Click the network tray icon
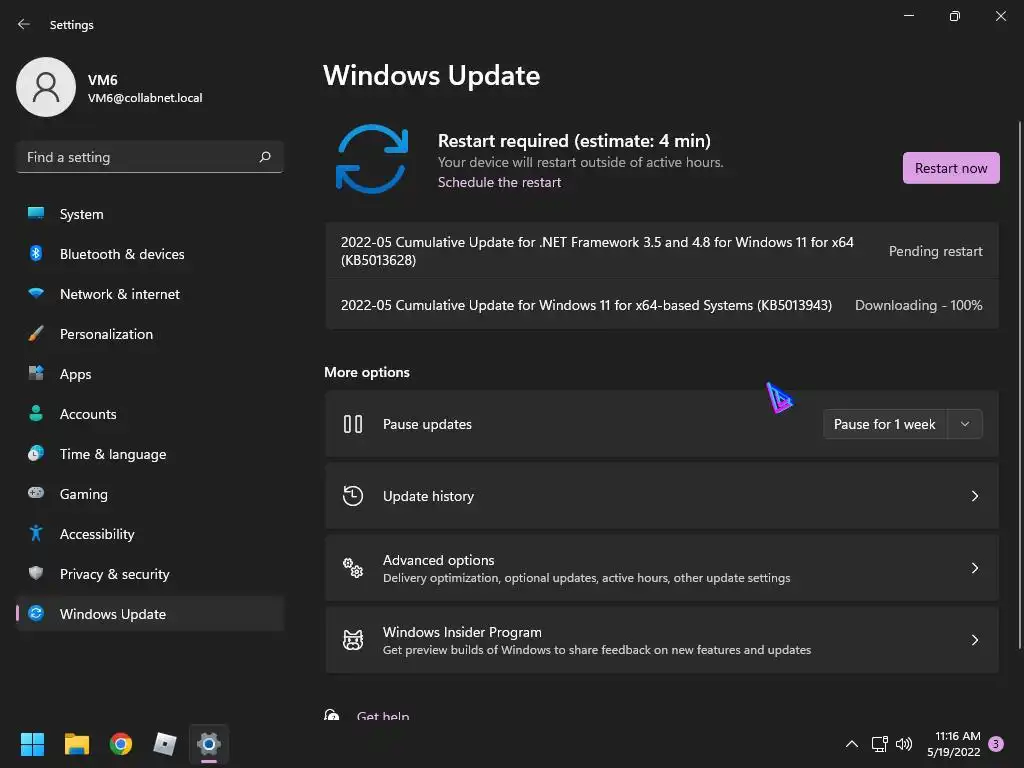Viewport: 1024px width, 768px height. [x=879, y=744]
